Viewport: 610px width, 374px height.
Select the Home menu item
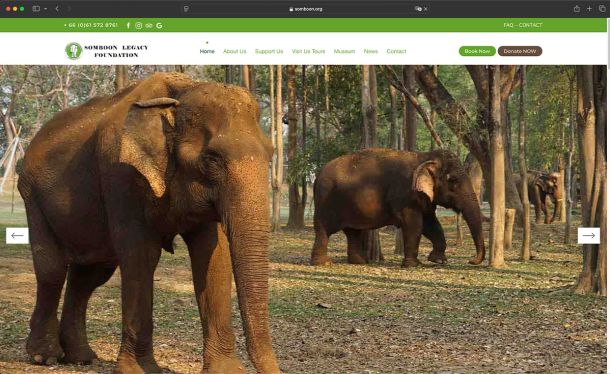click(207, 51)
